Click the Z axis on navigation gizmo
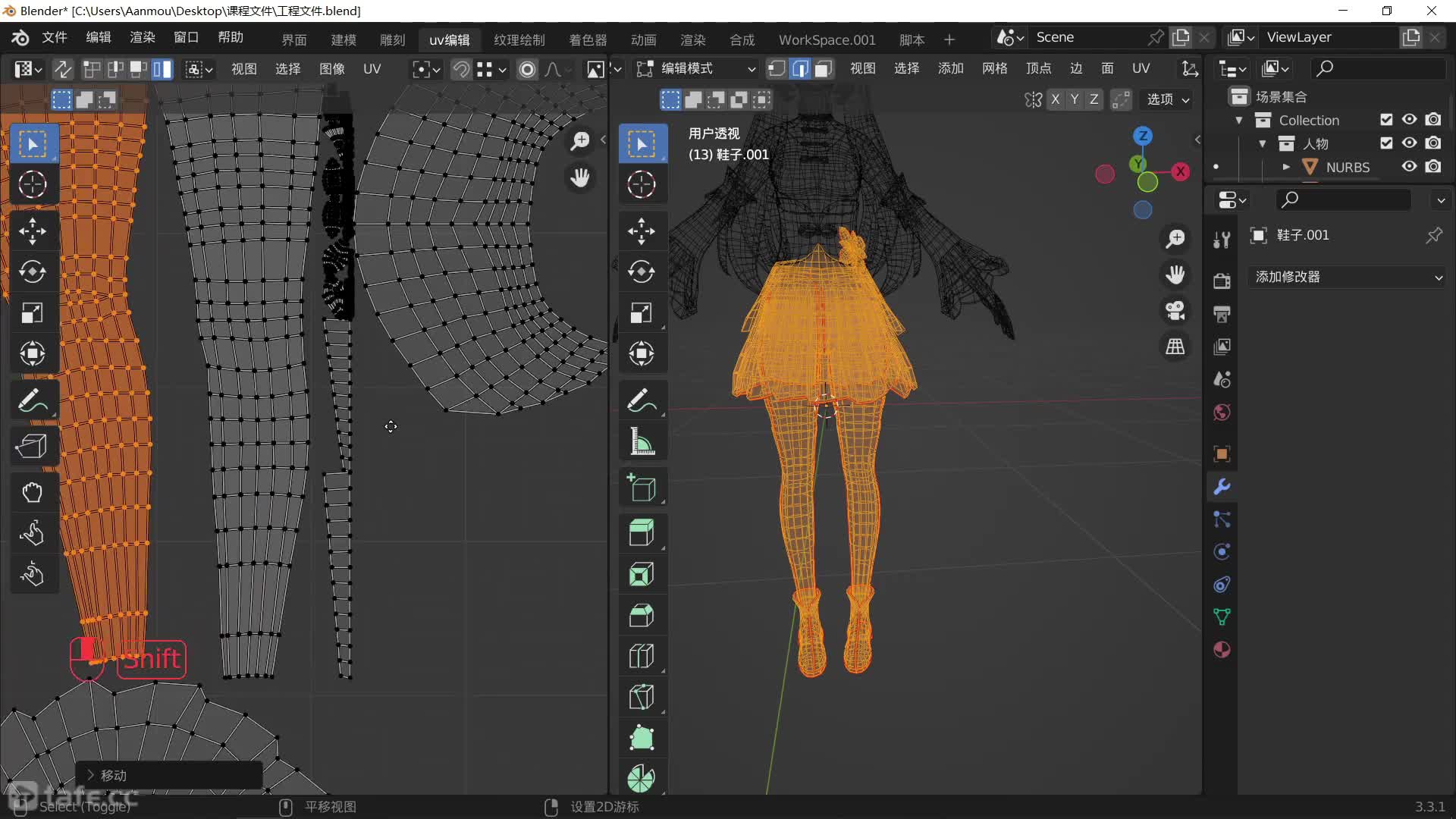Viewport: 1456px width, 819px height. tap(1142, 136)
